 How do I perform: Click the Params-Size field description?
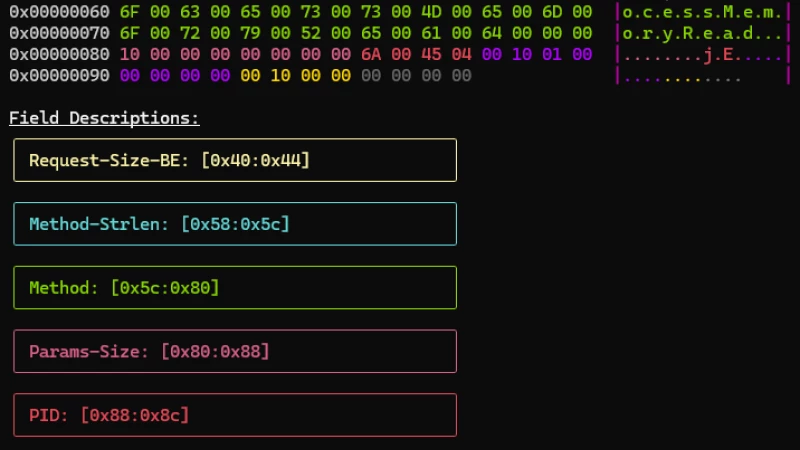(x=235, y=352)
